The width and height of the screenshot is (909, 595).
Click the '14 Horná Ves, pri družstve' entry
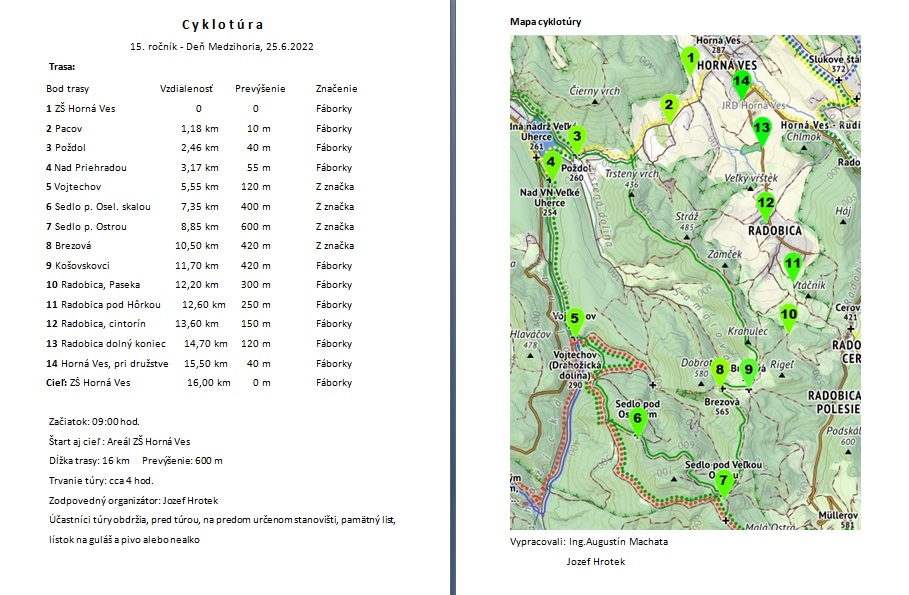107,364
